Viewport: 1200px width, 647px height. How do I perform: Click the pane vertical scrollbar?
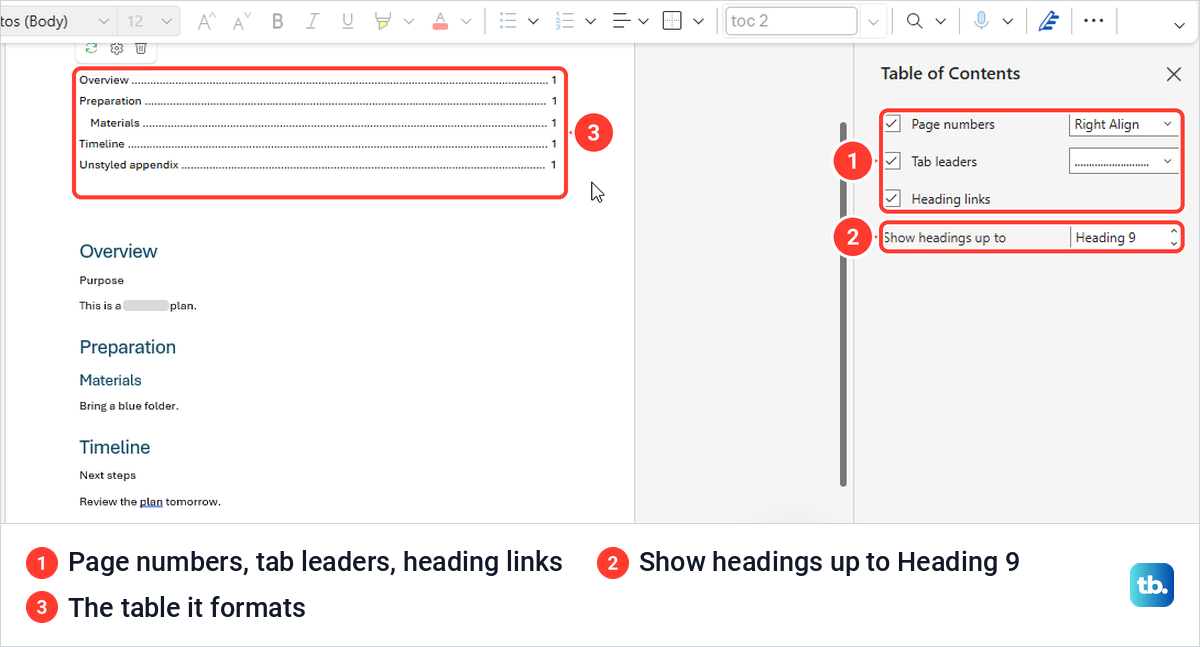(x=844, y=303)
